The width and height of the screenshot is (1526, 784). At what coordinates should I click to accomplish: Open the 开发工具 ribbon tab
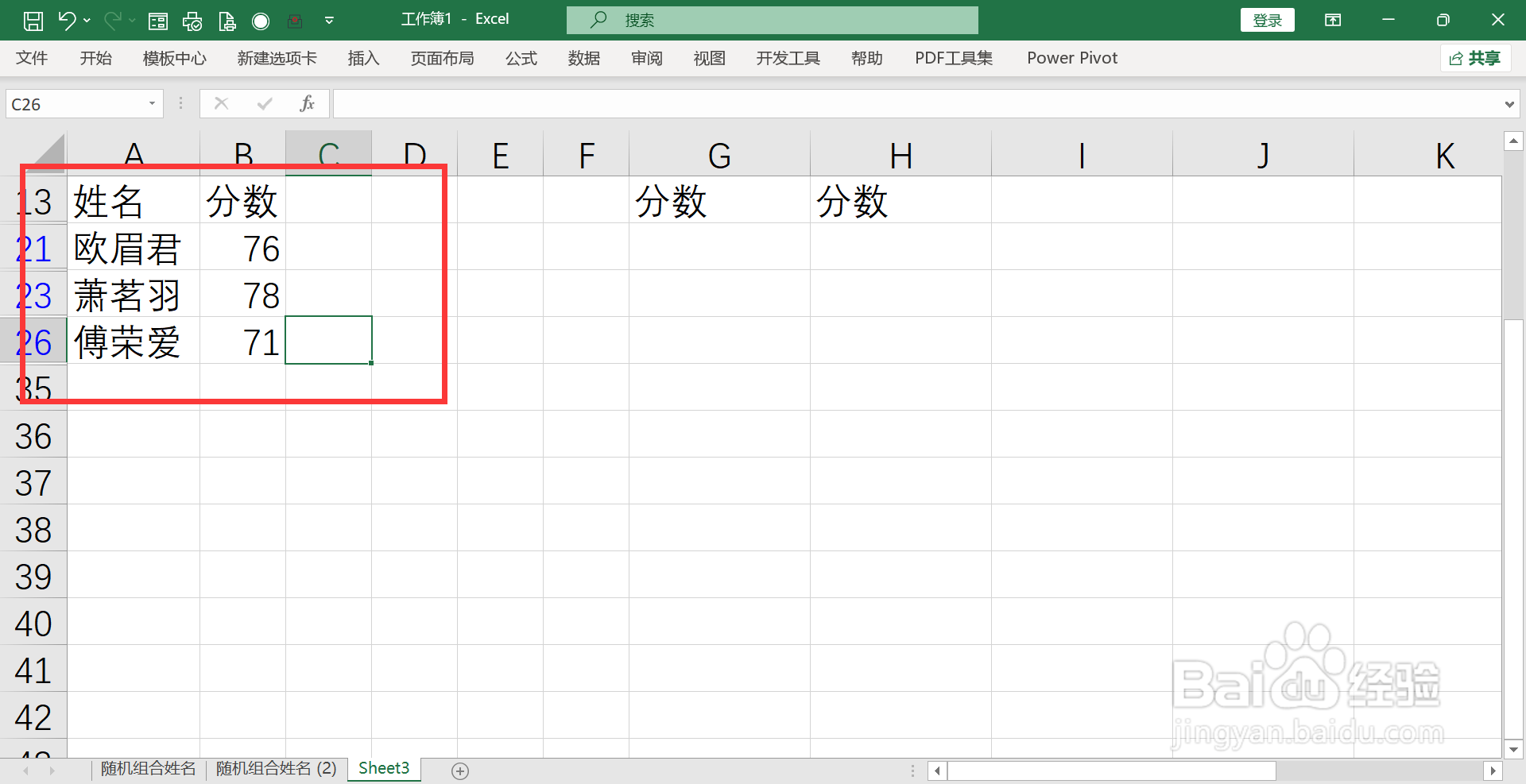pos(788,58)
